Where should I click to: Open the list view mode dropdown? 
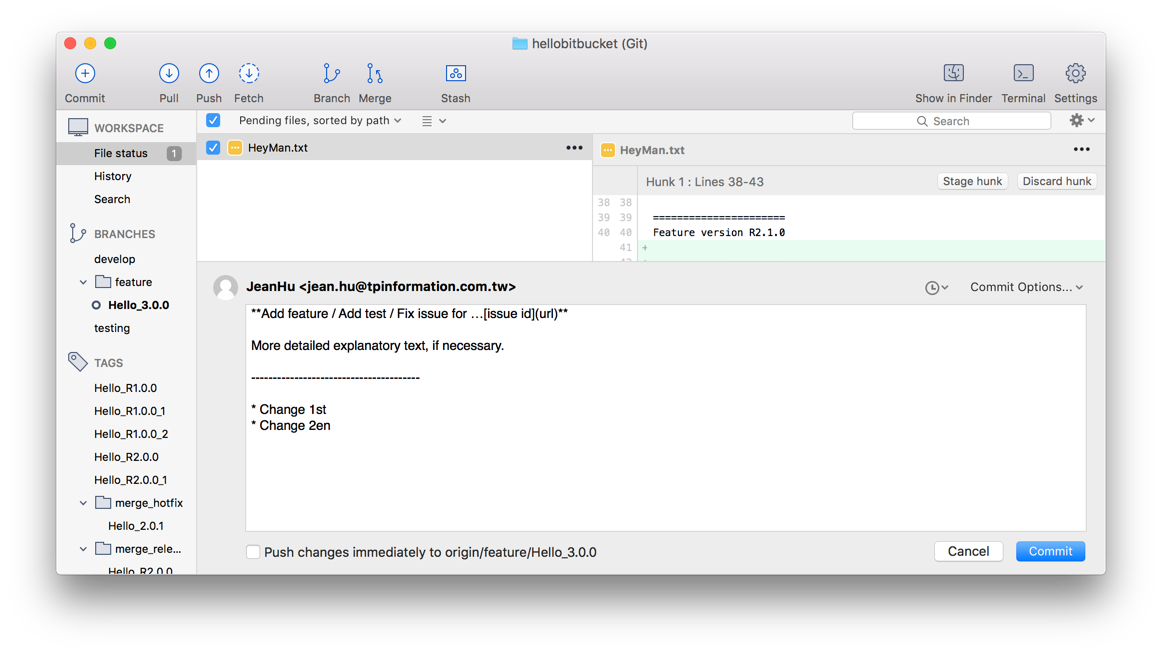[x=434, y=121]
